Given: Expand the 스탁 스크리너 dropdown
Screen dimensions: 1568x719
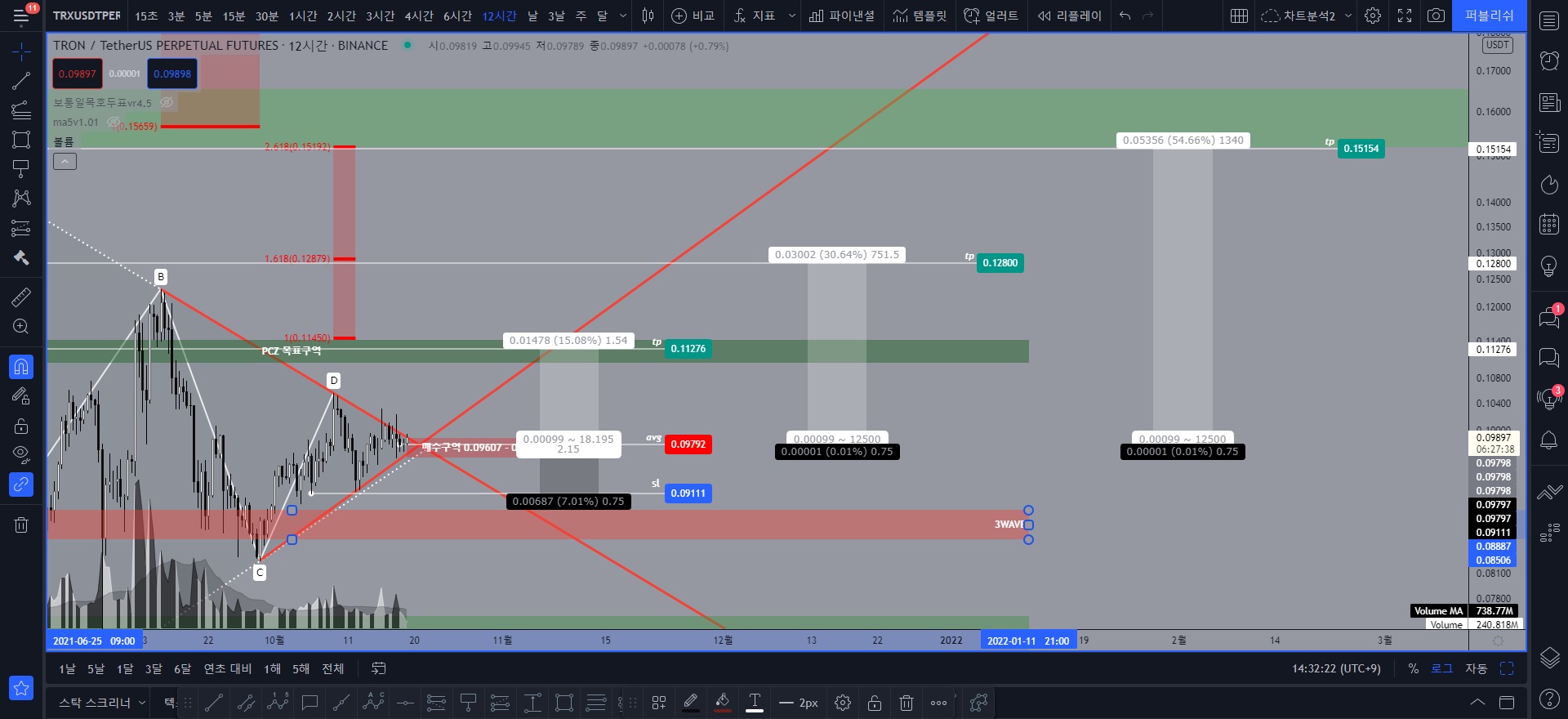Looking at the screenshot, I should pos(141,703).
